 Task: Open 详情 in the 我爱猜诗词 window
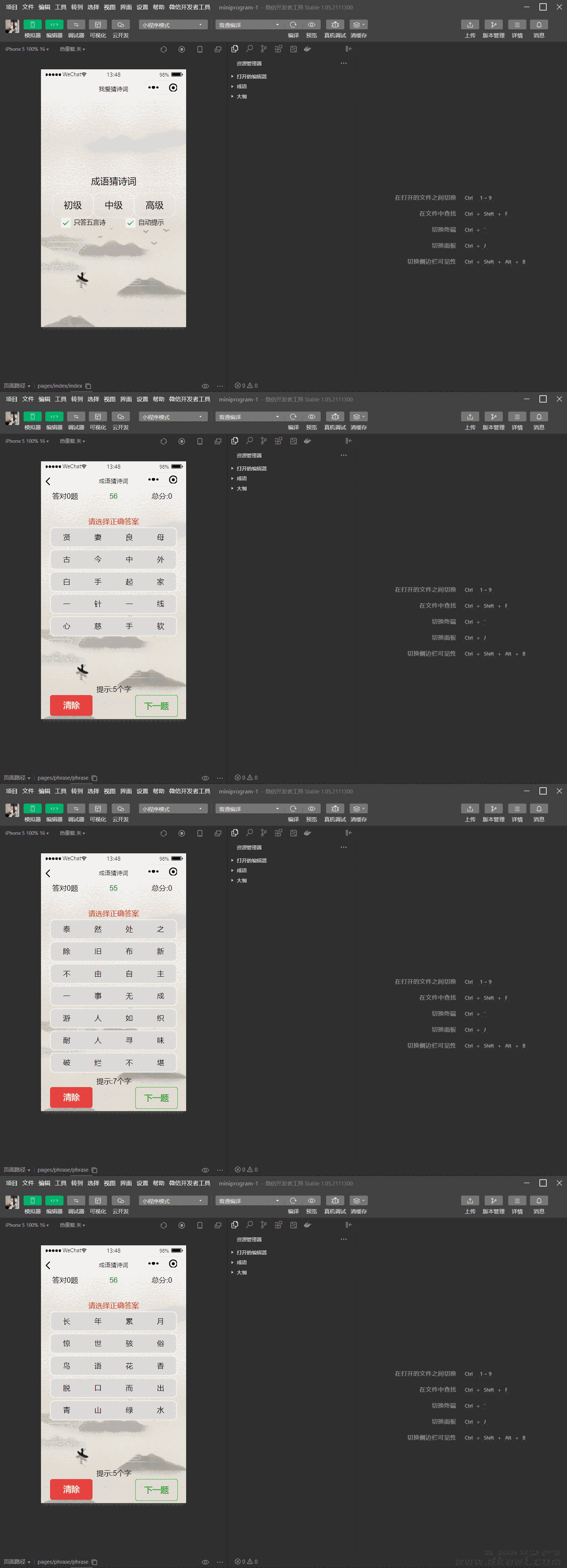click(517, 25)
